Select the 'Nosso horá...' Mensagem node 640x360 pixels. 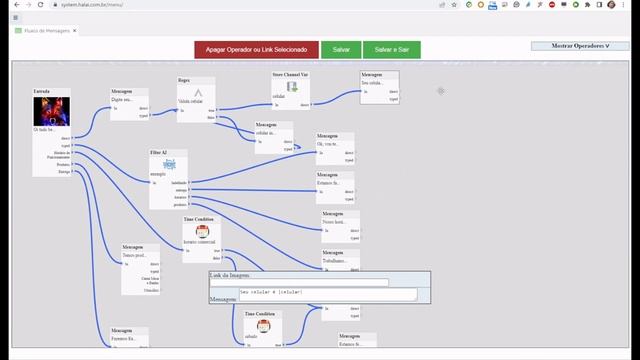341,227
